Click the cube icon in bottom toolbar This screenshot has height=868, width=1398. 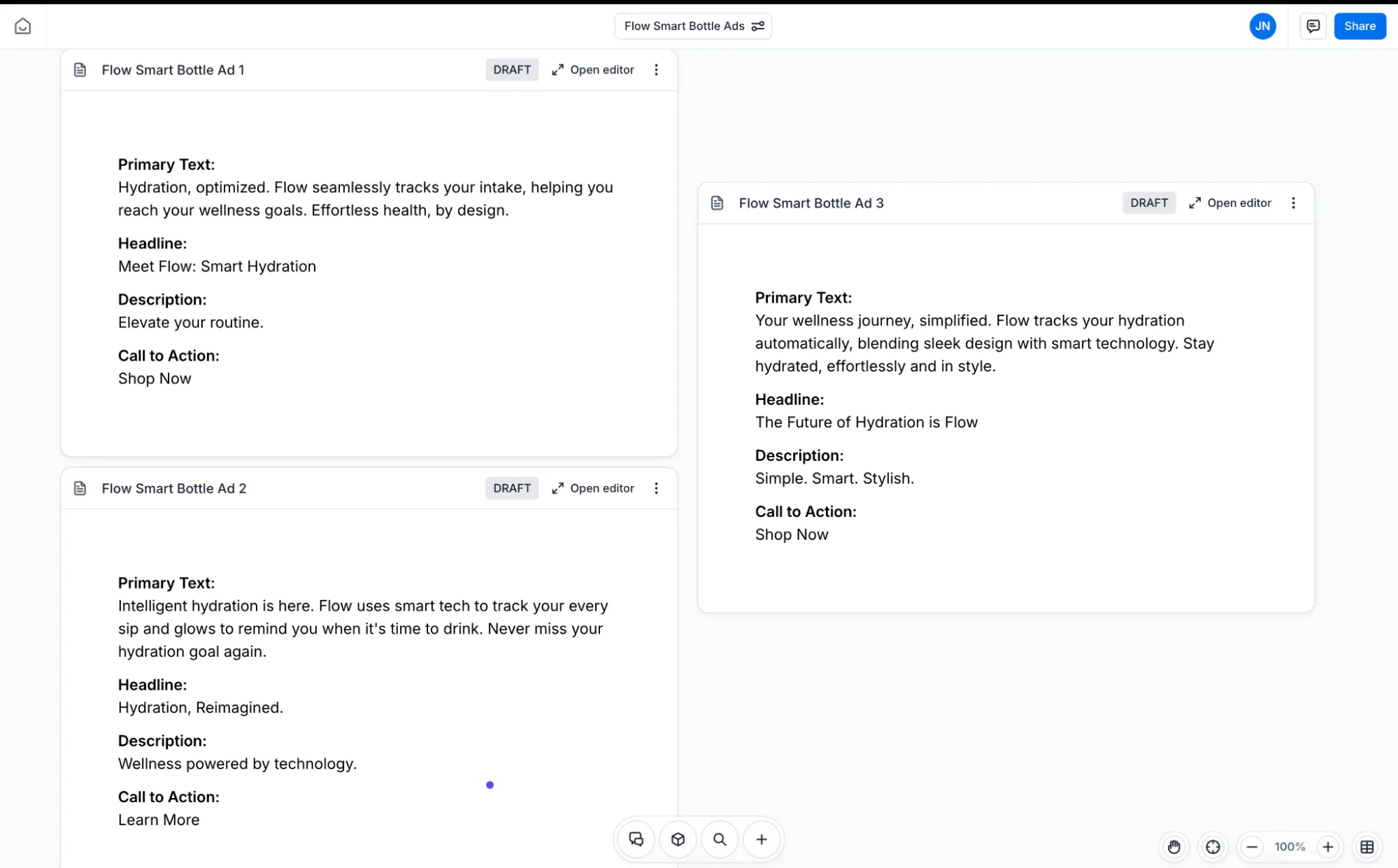coord(678,839)
